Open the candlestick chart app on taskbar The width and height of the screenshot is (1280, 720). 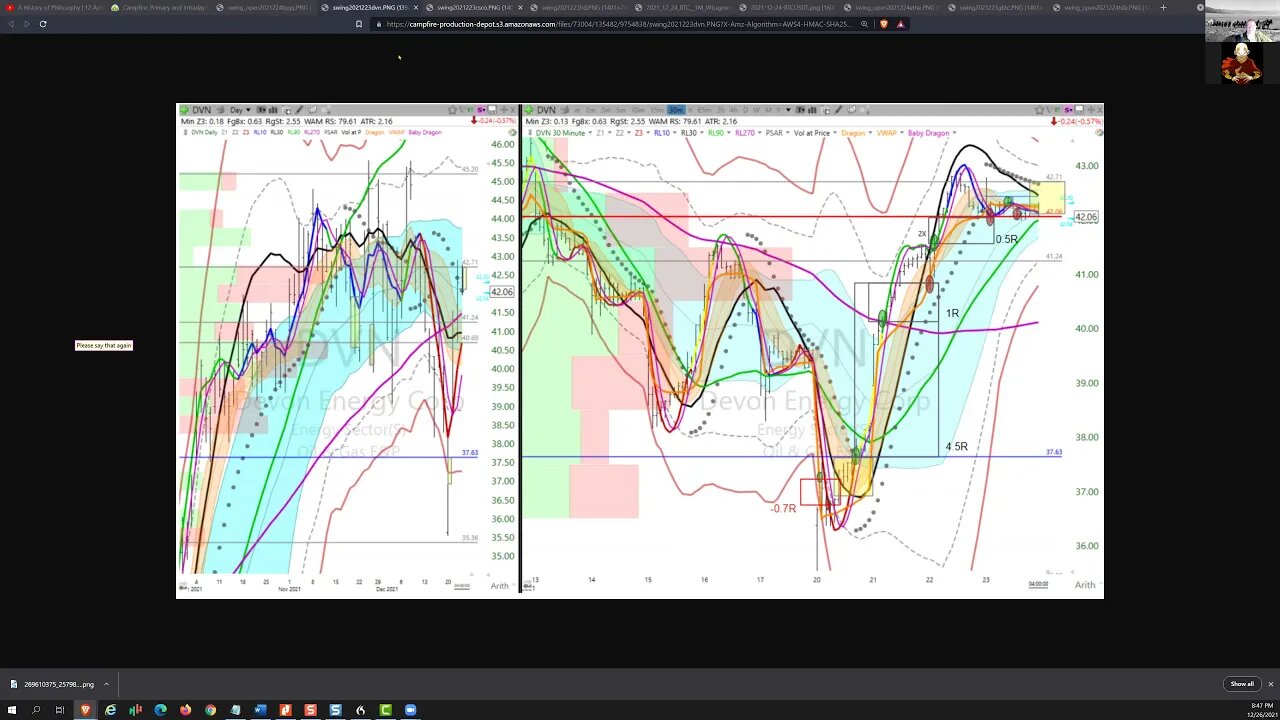[135, 710]
